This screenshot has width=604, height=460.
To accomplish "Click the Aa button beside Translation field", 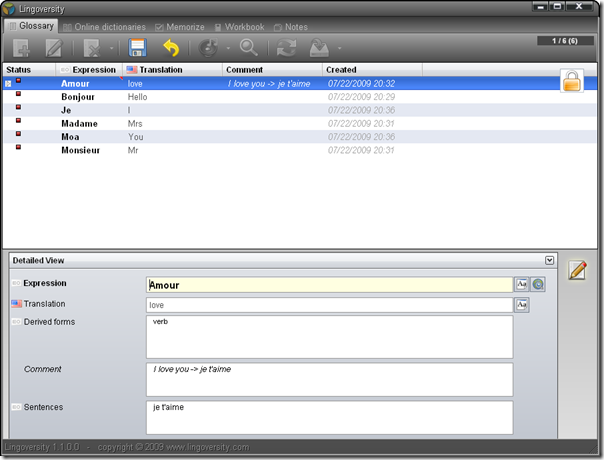I will click(x=522, y=305).
